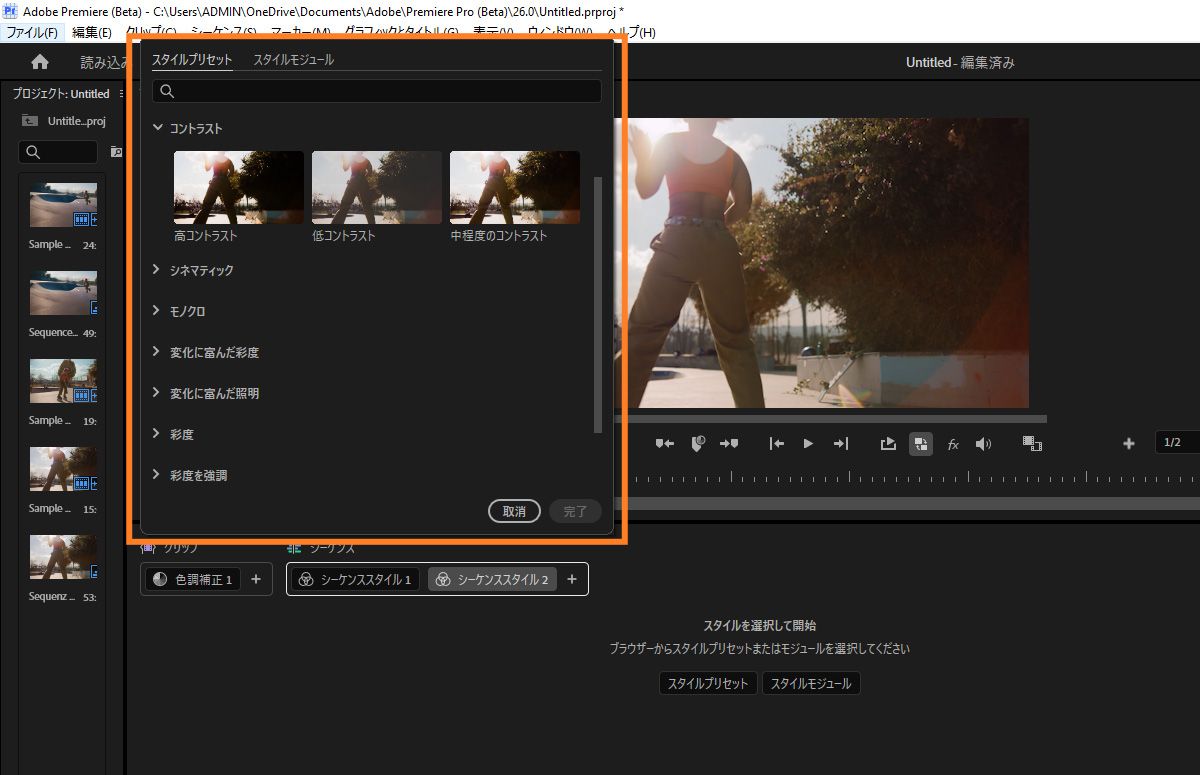
Task: Toggle the highlighted comparison view button
Action: point(921,444)
